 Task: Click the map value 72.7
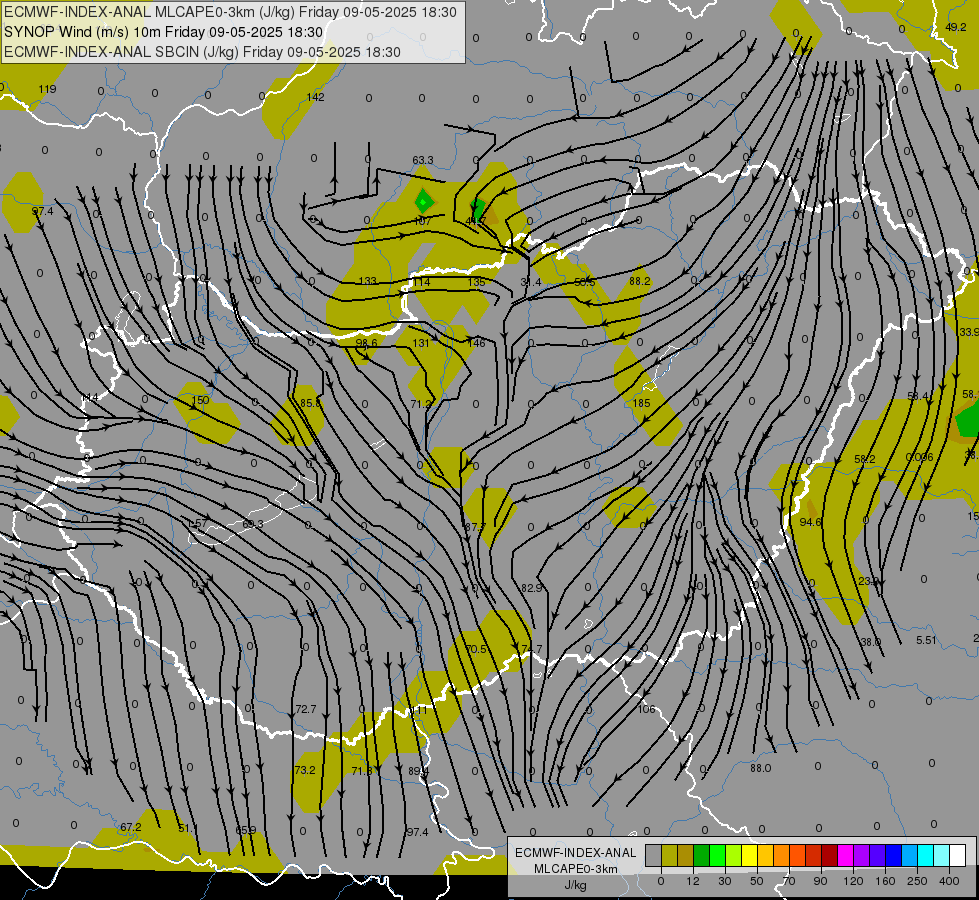click(x=306, y=710)
